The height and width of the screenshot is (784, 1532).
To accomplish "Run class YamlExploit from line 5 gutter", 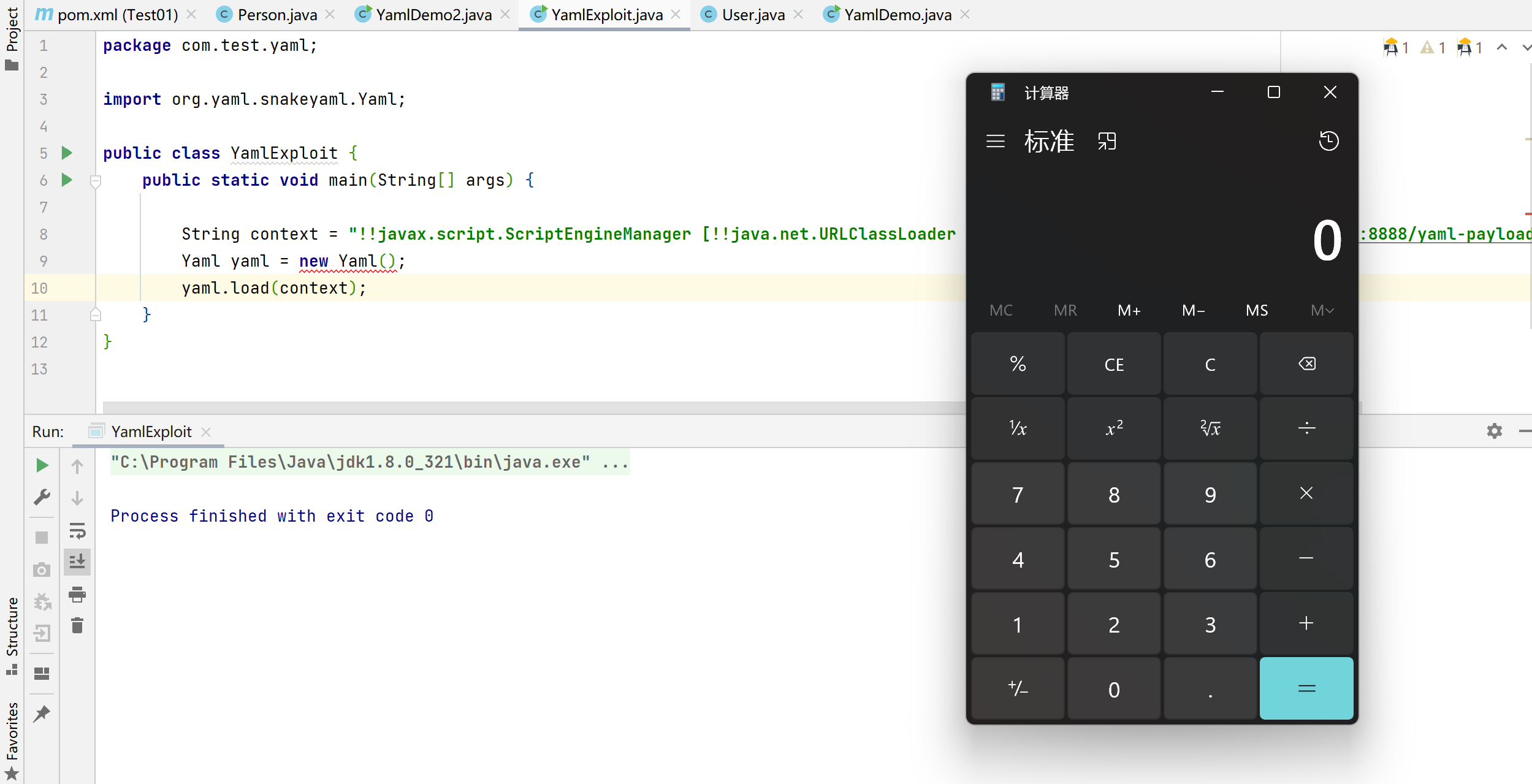I will (67, 153).
